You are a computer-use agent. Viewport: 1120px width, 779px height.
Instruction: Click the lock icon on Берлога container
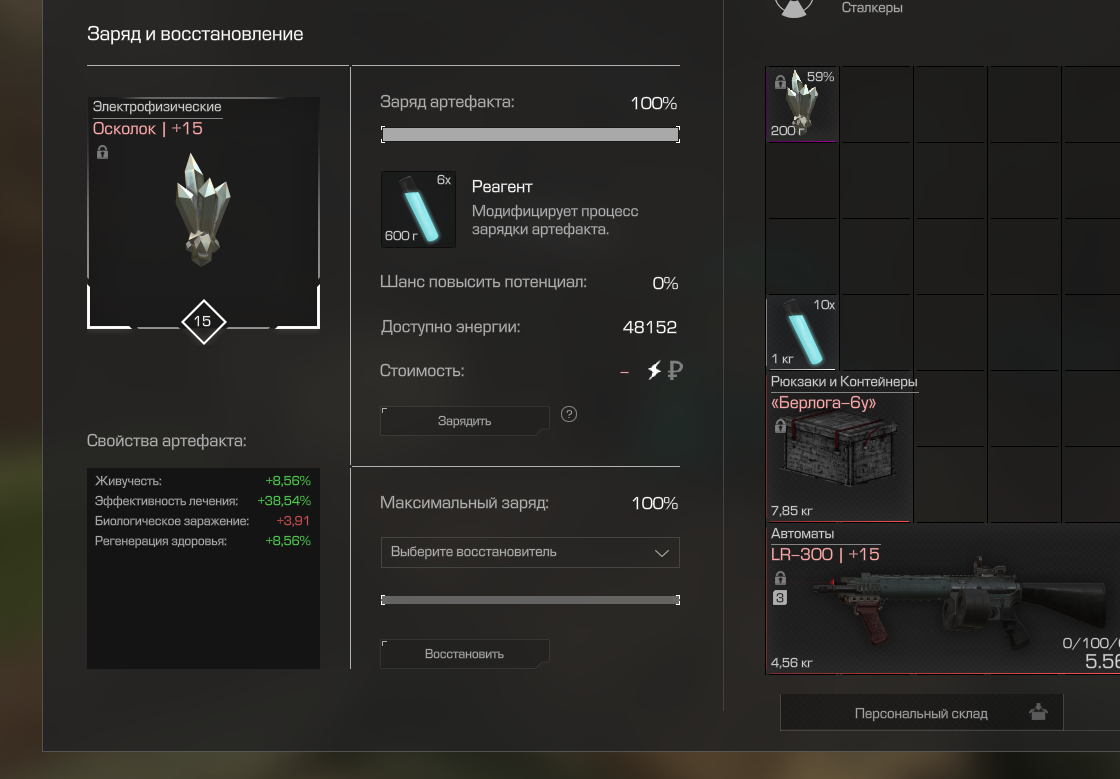click(780, 426)
